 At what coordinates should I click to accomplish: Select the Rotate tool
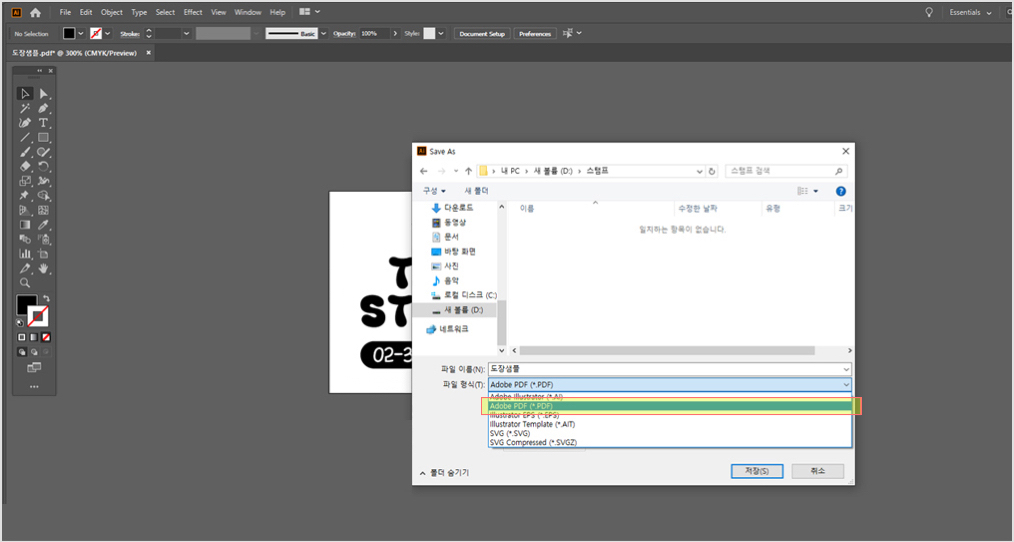coord(43,166)
